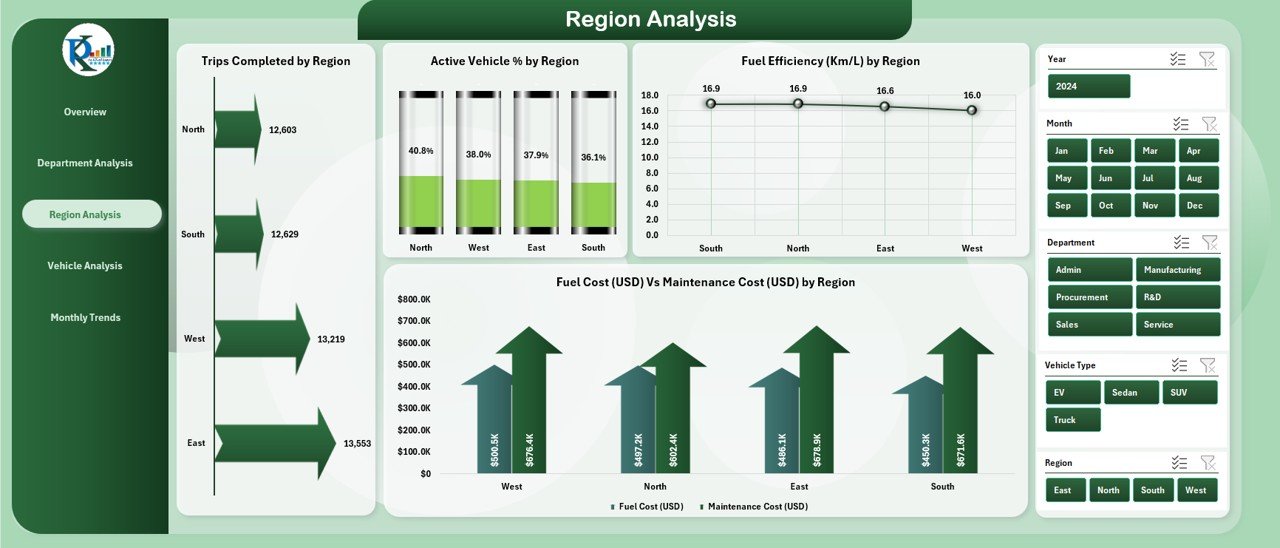Image resolution: width=1280 pixels, height=548 pixels.
Task: Navigate to Department Analysis page
Action: (x=85, y=163)
